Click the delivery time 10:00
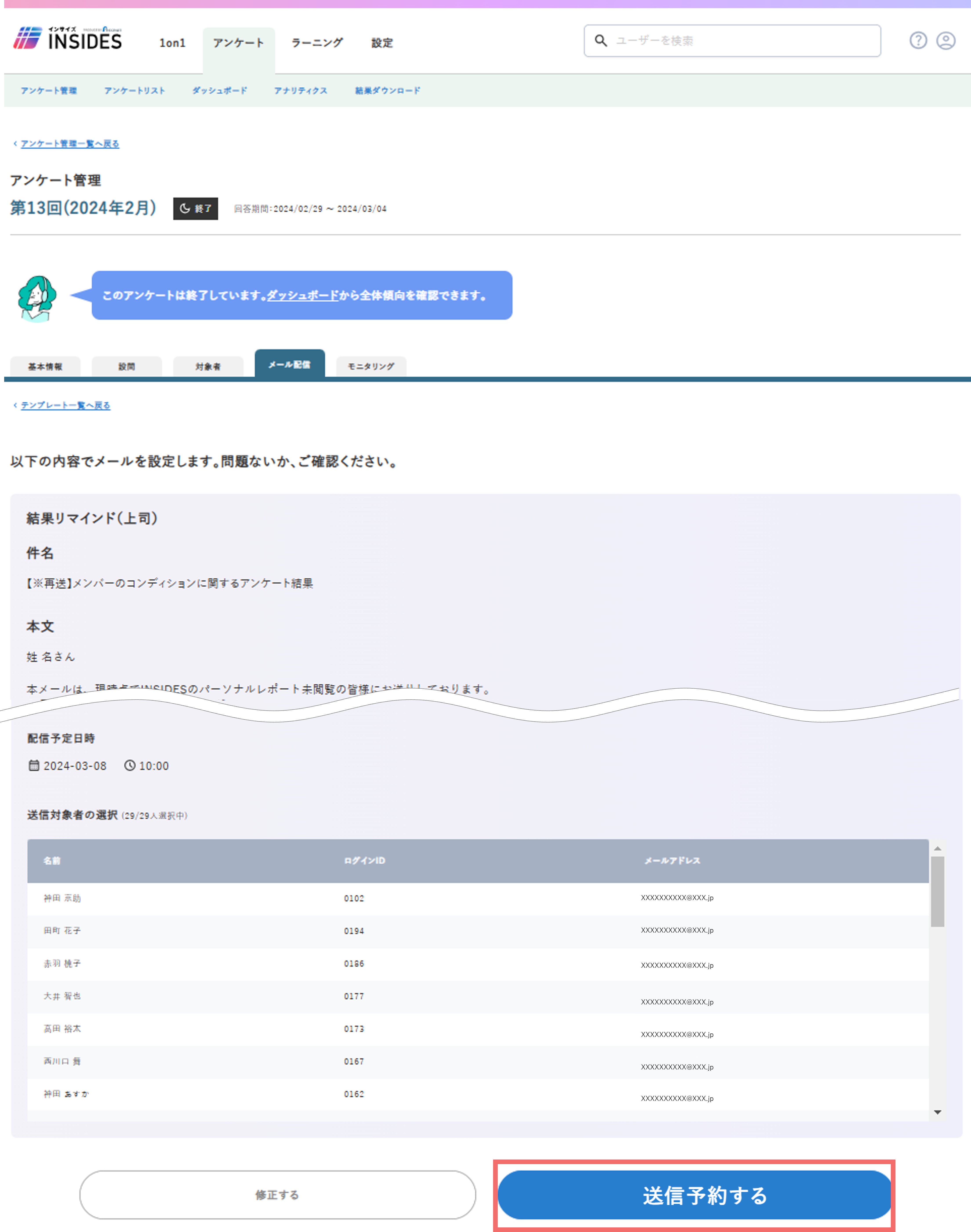 [x=154, y=766]
